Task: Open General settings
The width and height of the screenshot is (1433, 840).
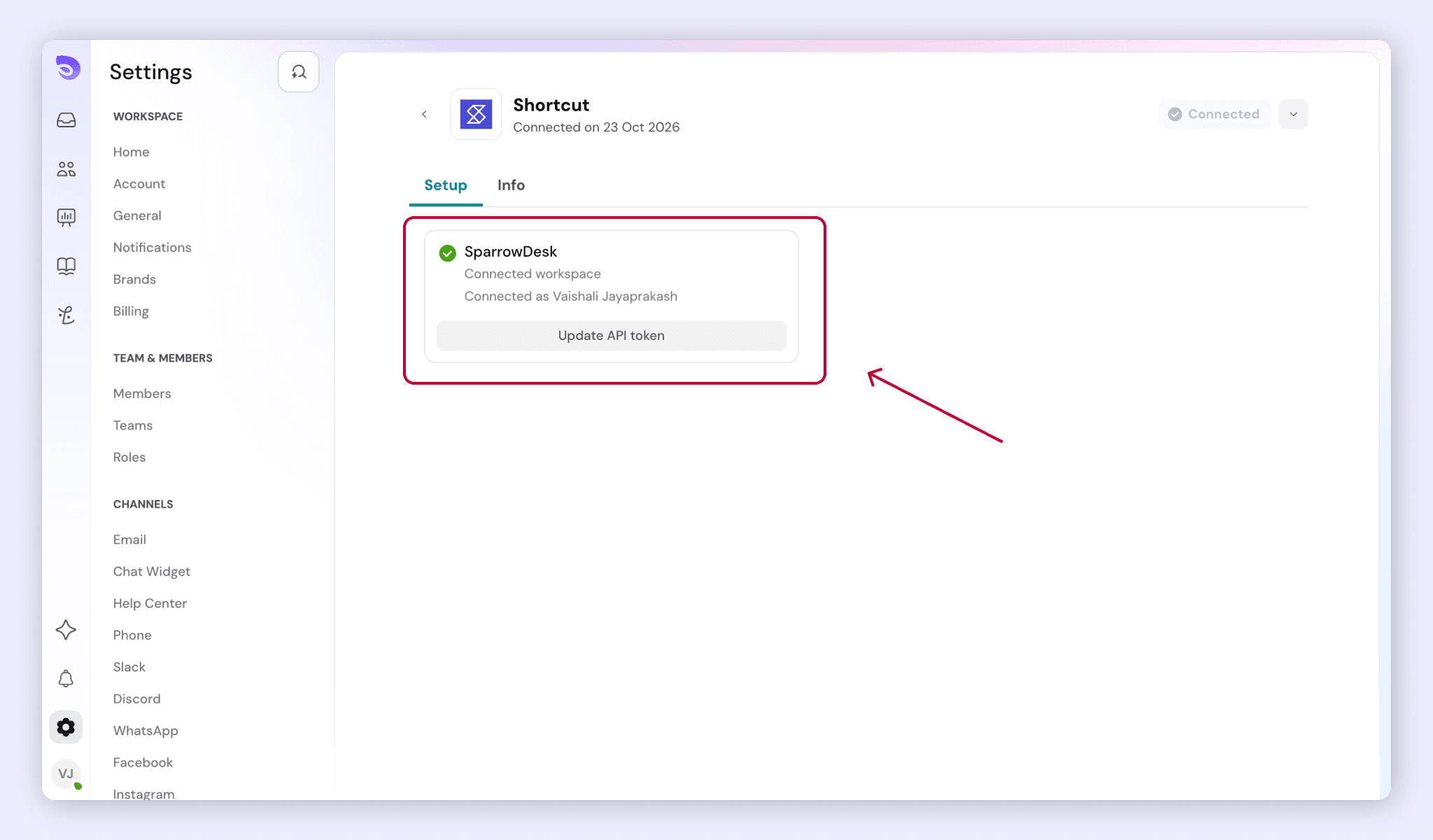Action: pyautogui.click(x=137, y=215)
